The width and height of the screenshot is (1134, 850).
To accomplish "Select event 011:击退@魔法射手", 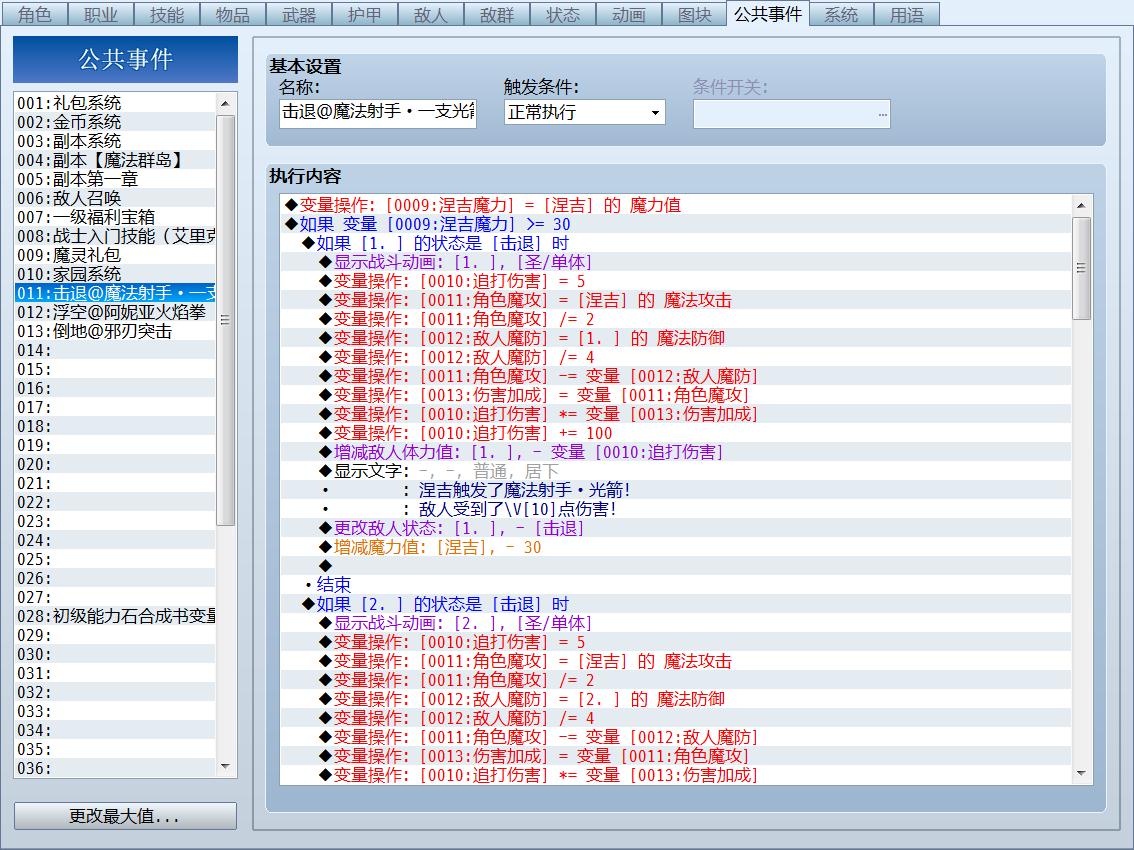I will coord(115,293).
